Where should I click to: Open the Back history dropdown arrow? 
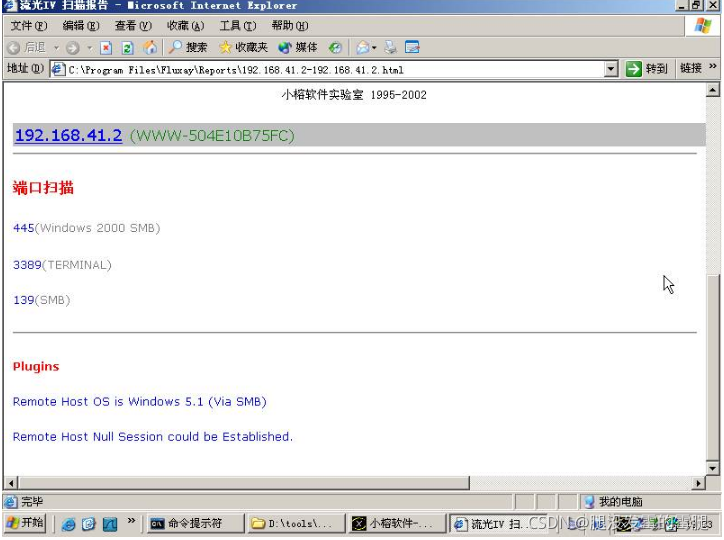56,48
